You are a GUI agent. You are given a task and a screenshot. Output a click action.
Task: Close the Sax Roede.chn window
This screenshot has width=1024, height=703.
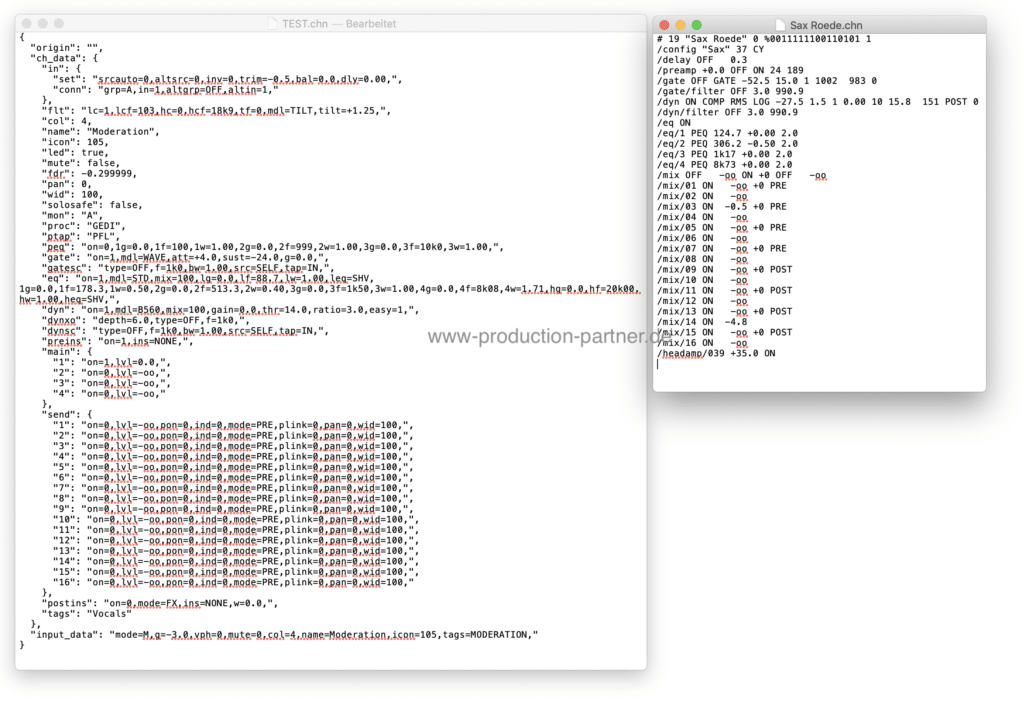[x=664, y=24]
